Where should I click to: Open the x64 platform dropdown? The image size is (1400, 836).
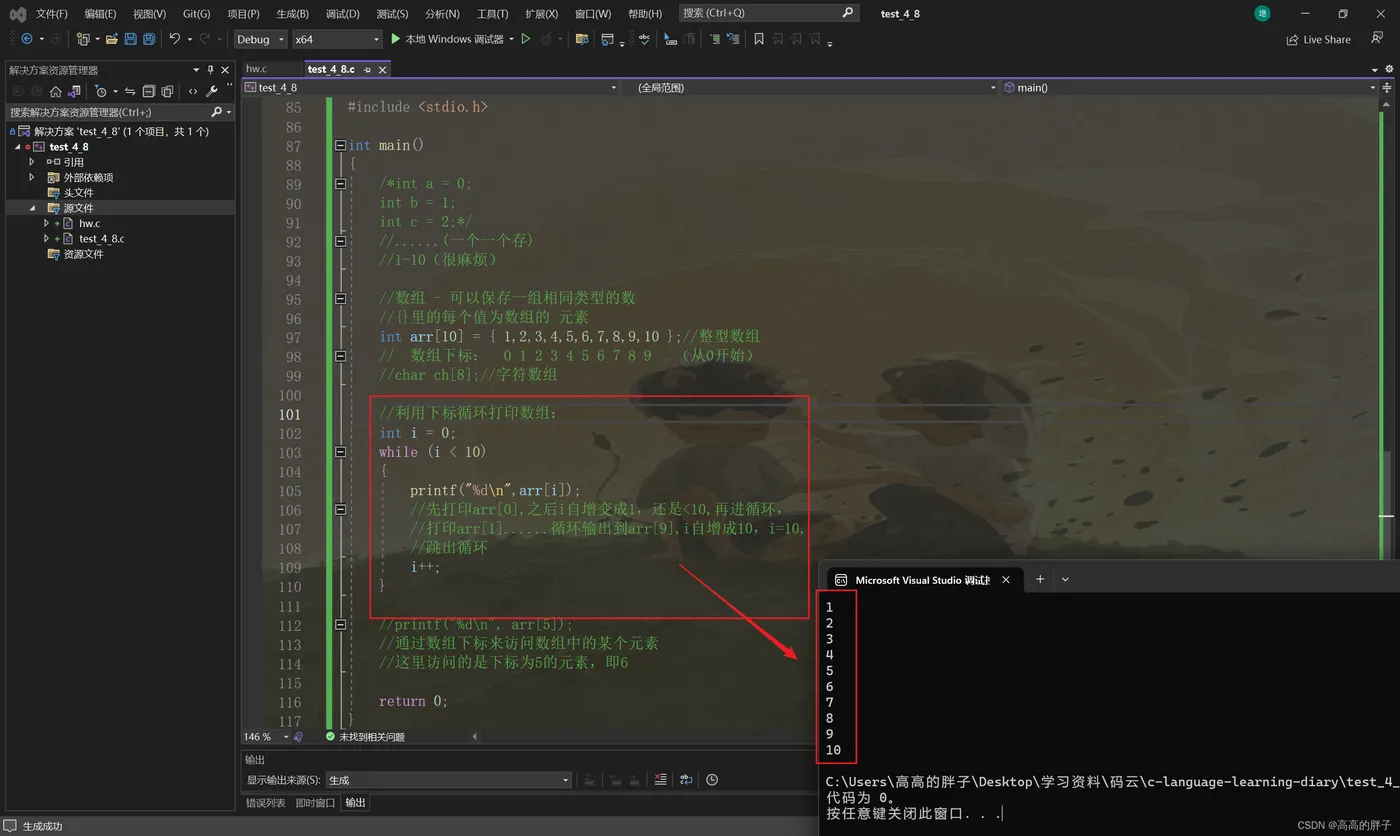tap(337, 39)
